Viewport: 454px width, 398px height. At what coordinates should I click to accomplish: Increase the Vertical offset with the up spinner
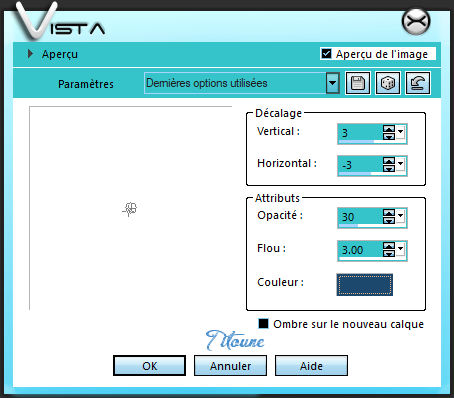click(389, 129)
